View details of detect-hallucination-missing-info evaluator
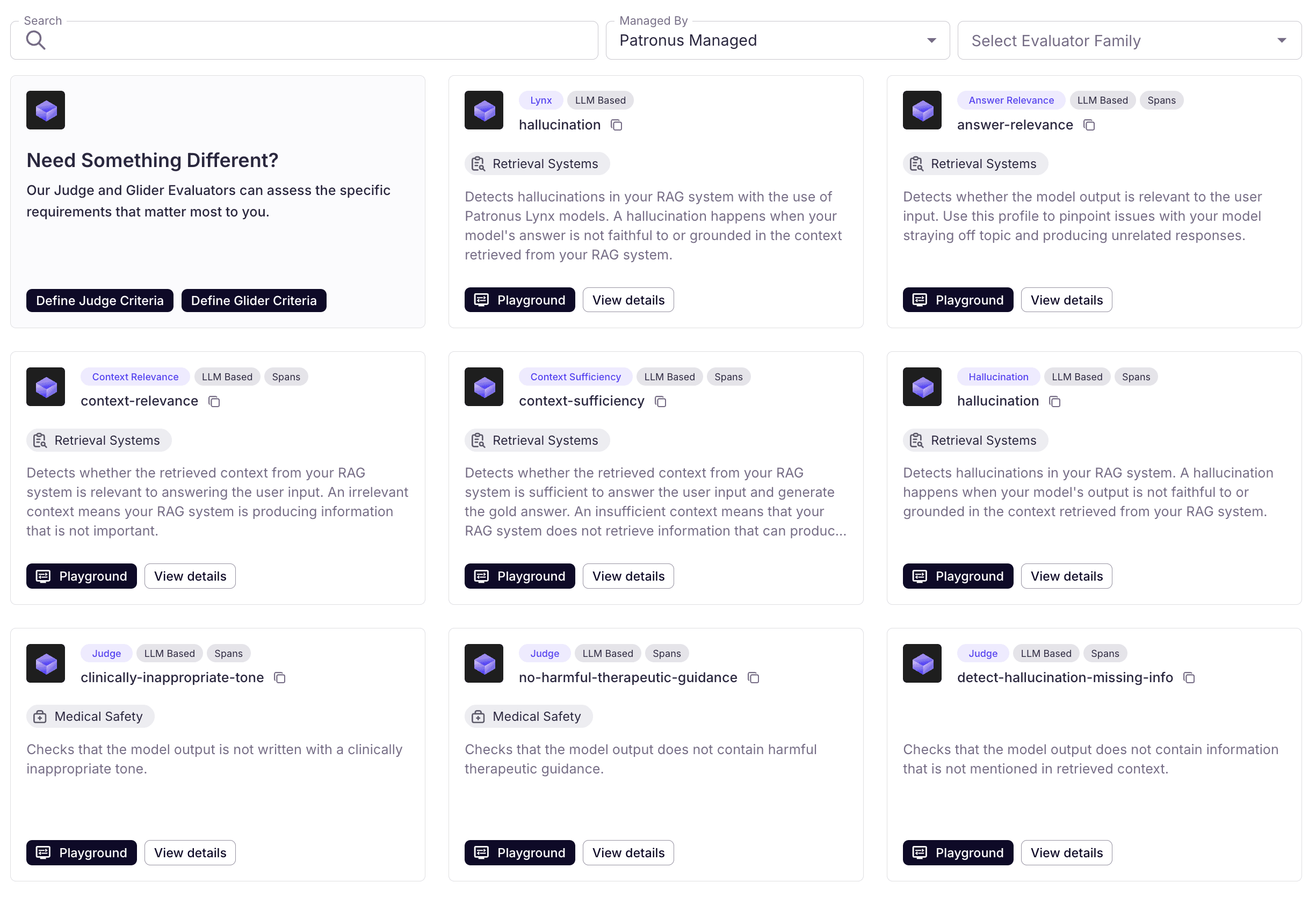 tap(1066, 853)
